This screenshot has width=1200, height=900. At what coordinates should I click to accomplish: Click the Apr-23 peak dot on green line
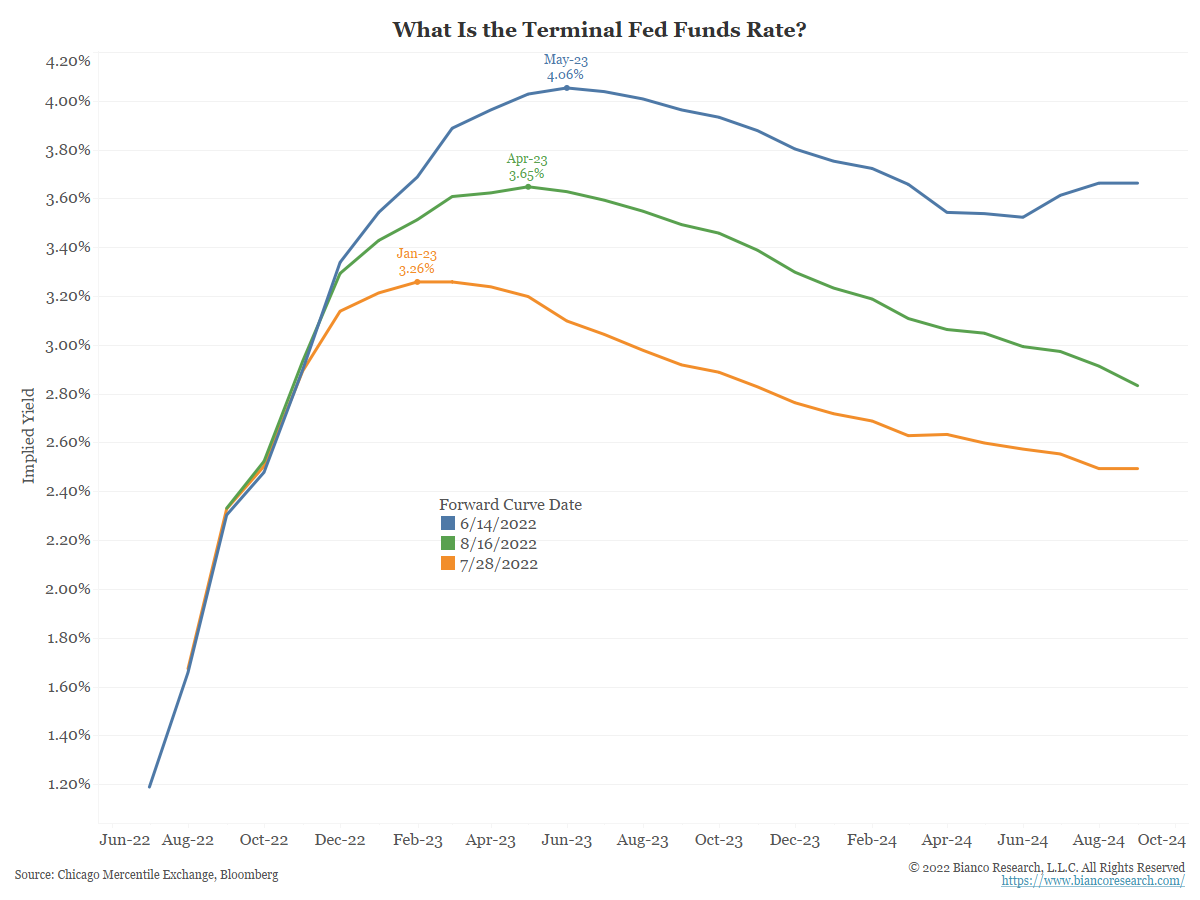pos(528,187)
